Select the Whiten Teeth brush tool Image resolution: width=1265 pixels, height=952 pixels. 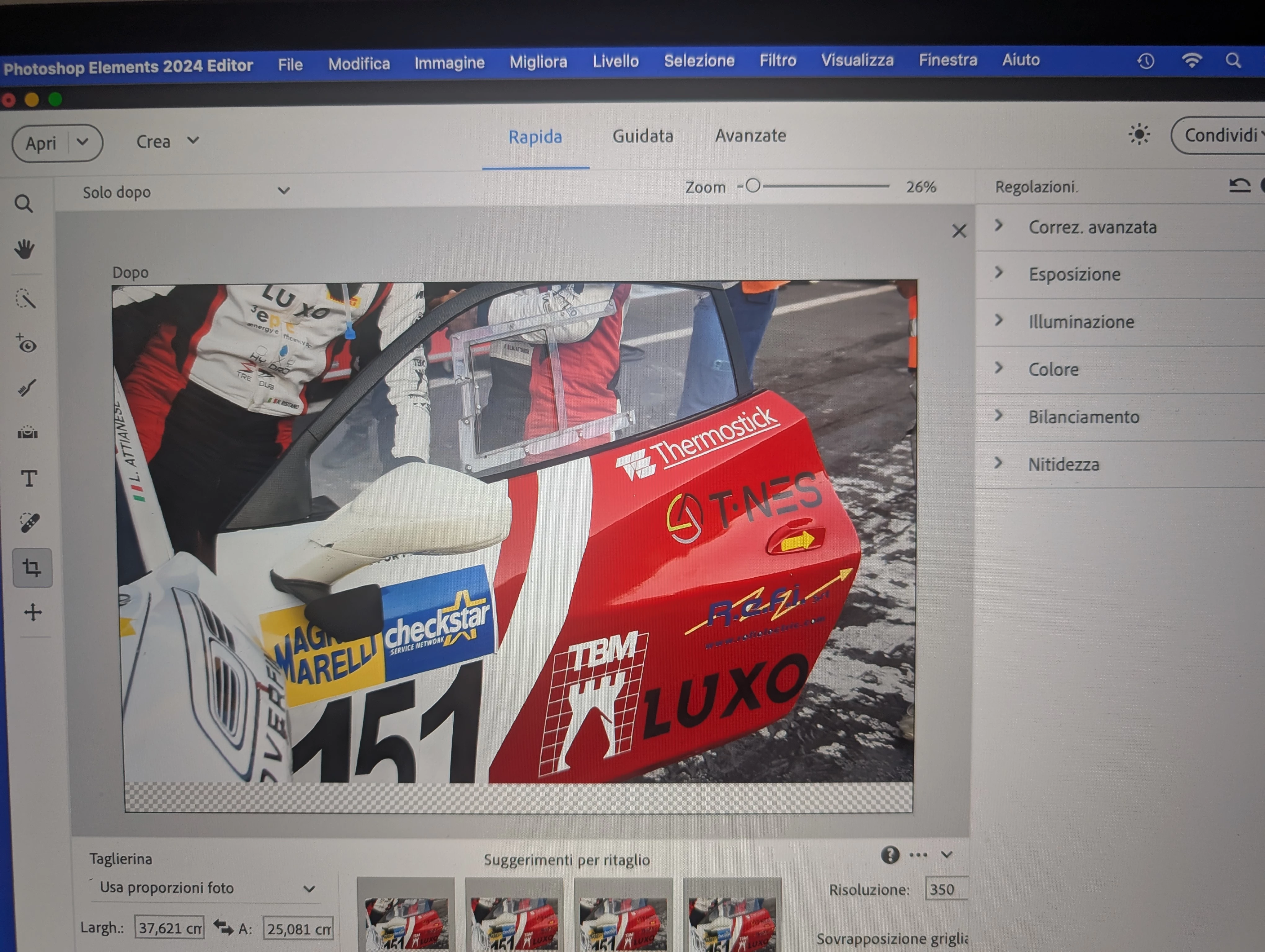pos(27,389)
